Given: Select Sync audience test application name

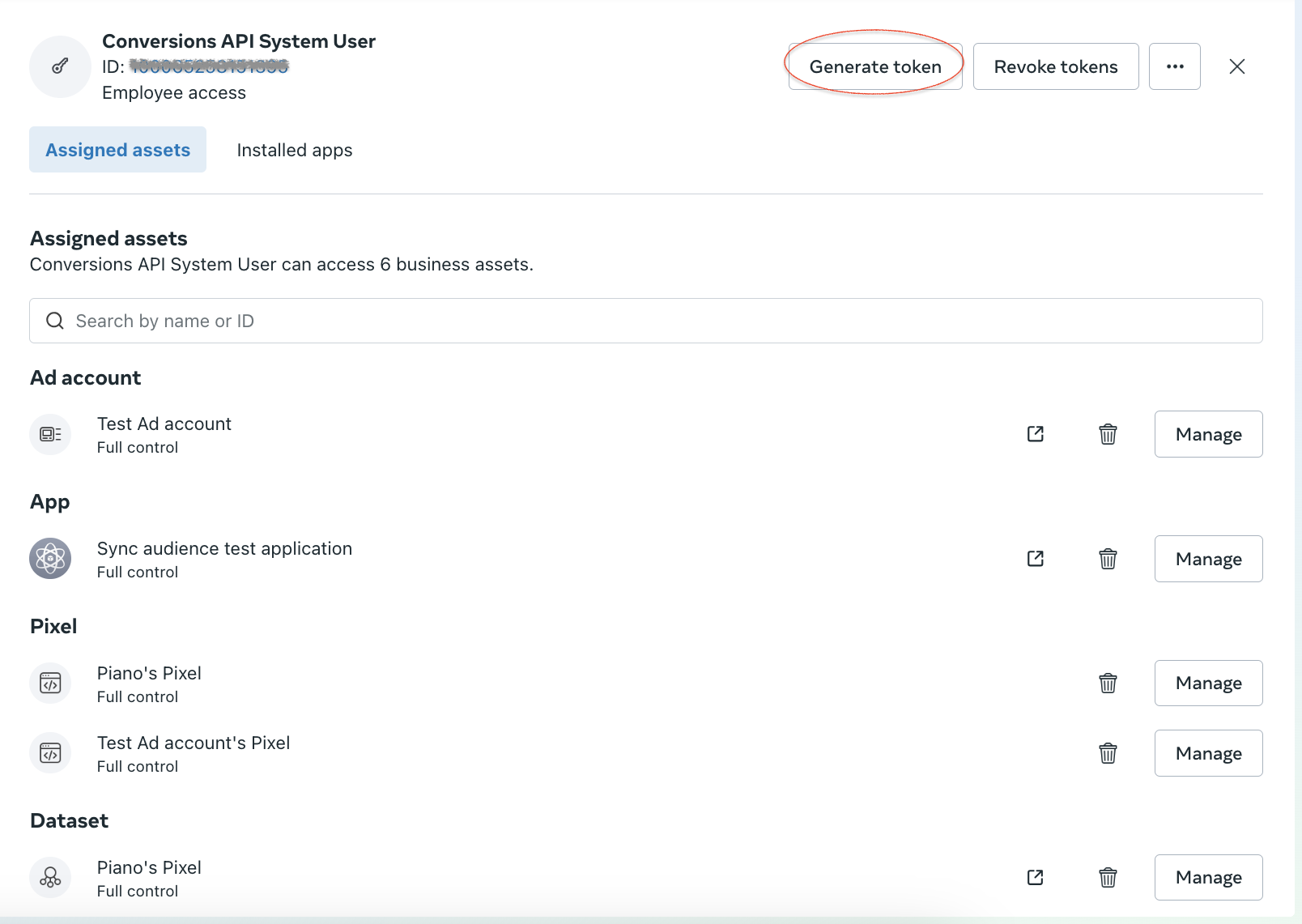Looking at the screenshot, I should coord(224,549).
